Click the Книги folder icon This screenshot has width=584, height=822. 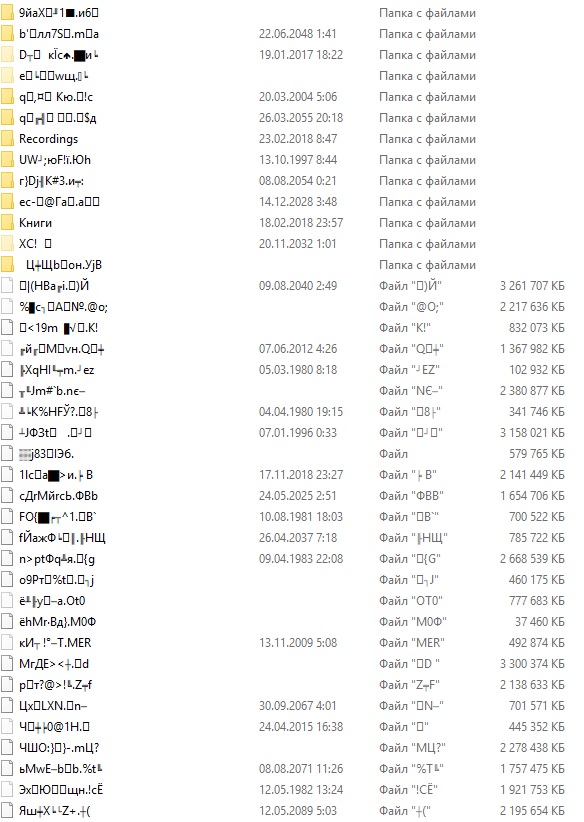pos(7,223)
